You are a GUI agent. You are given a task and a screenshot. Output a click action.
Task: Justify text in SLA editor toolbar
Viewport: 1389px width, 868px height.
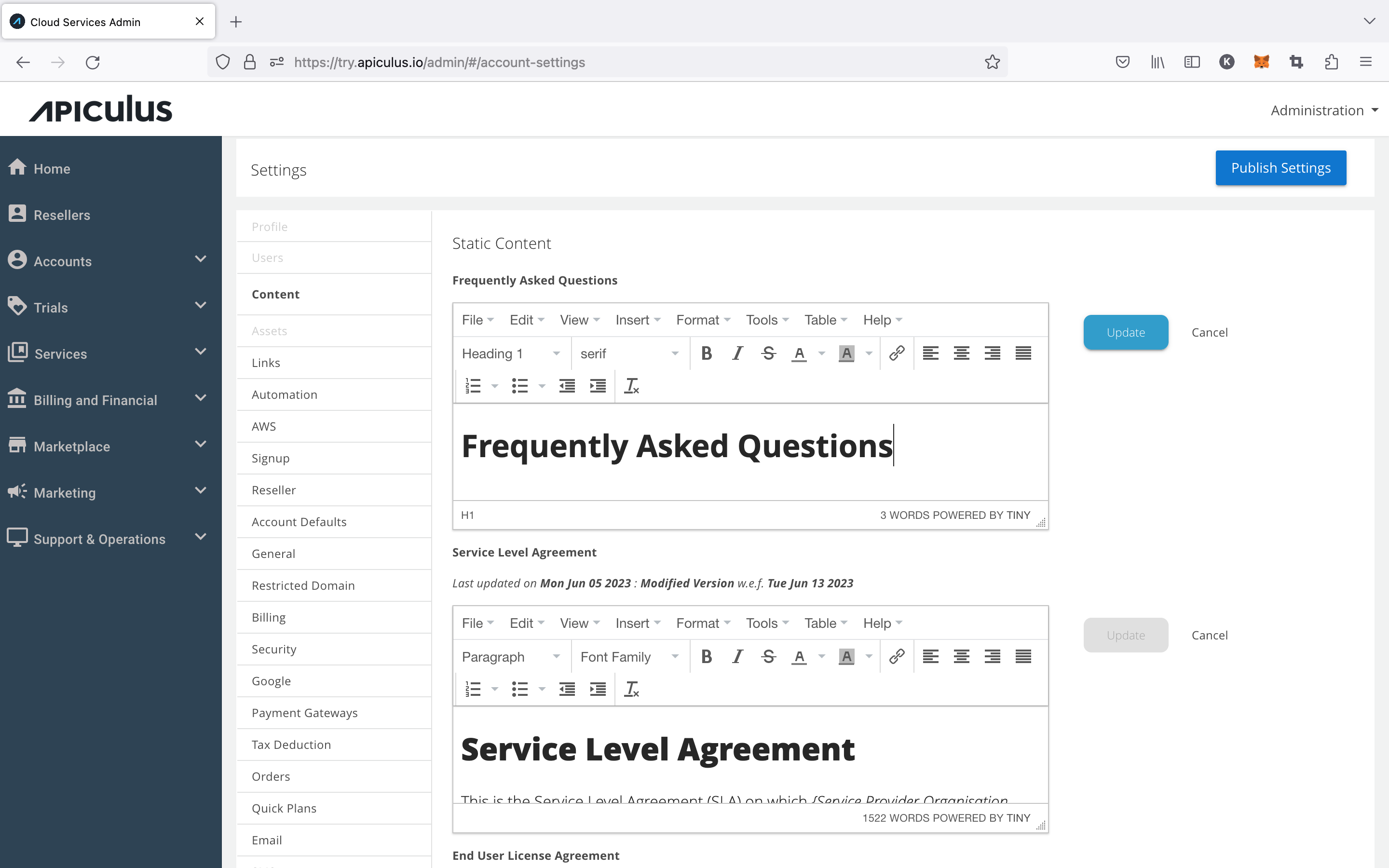(1023, 657)
